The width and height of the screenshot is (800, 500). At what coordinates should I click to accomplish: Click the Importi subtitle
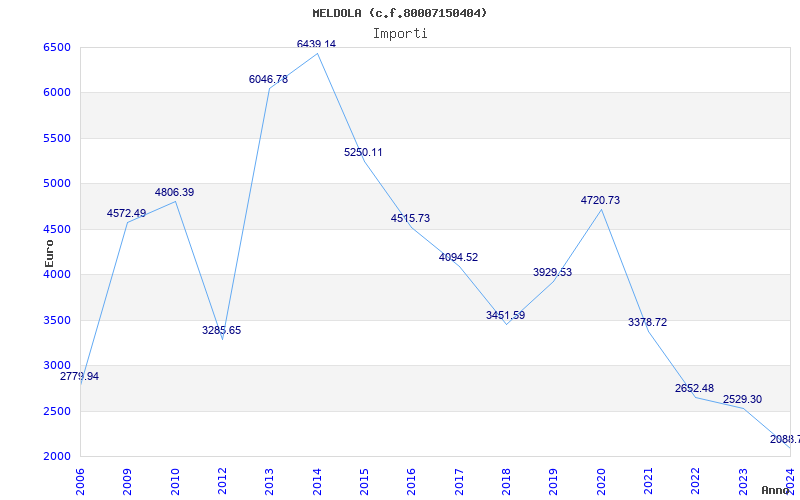click(x=400, y=34)
